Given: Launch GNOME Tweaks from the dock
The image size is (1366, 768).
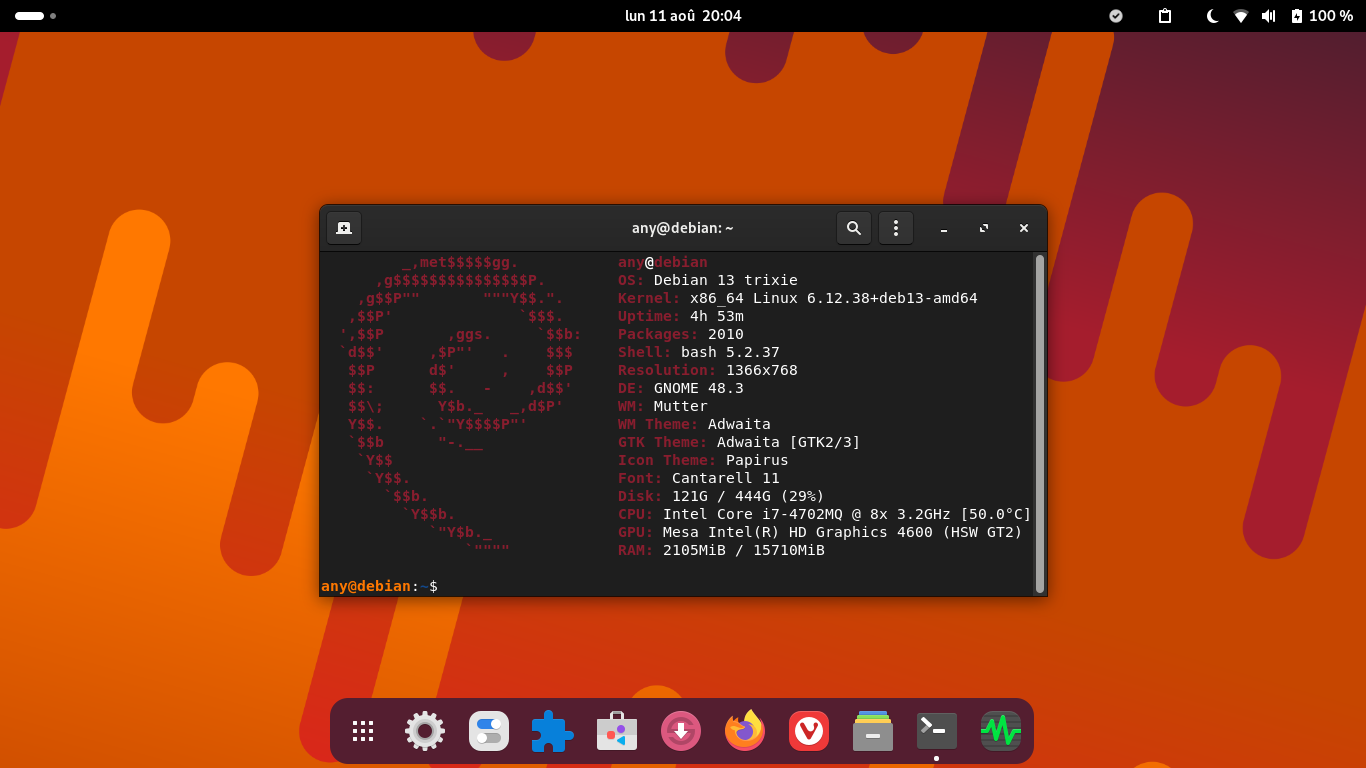Looking at the screenshot, I should pos(489,731).
